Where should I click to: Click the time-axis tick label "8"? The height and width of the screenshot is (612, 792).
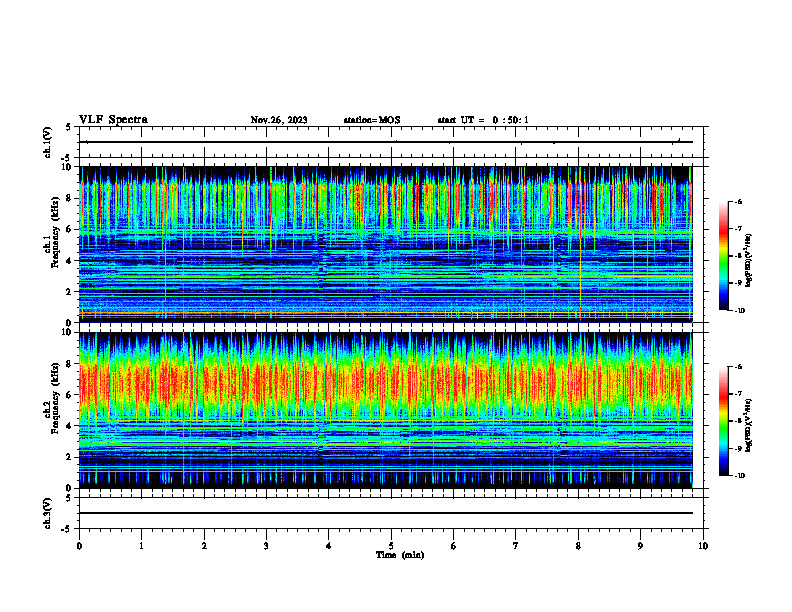[578, 546]
